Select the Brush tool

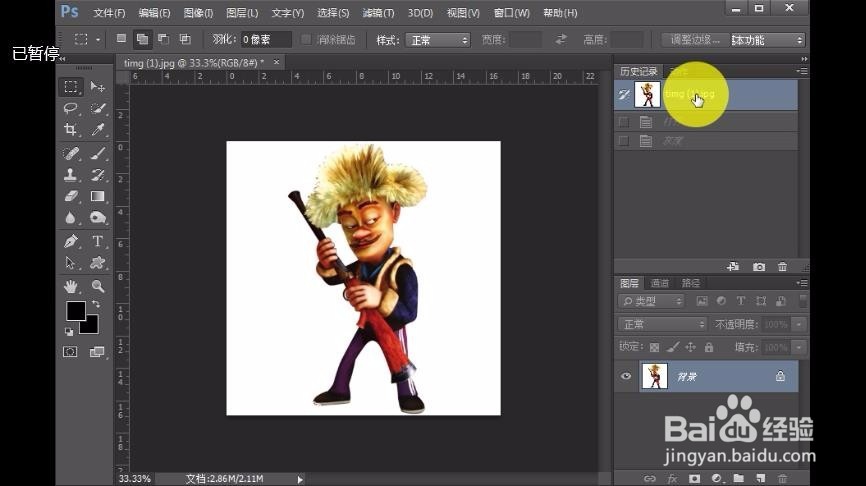click(x=98, y=153)
